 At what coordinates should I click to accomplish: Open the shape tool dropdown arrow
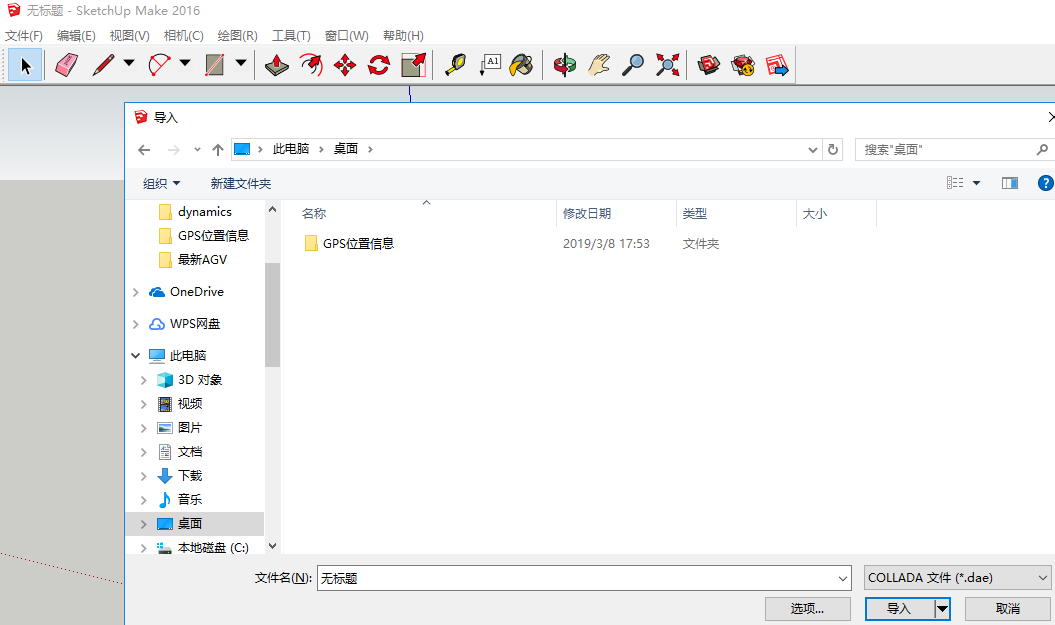click(241, 64)
